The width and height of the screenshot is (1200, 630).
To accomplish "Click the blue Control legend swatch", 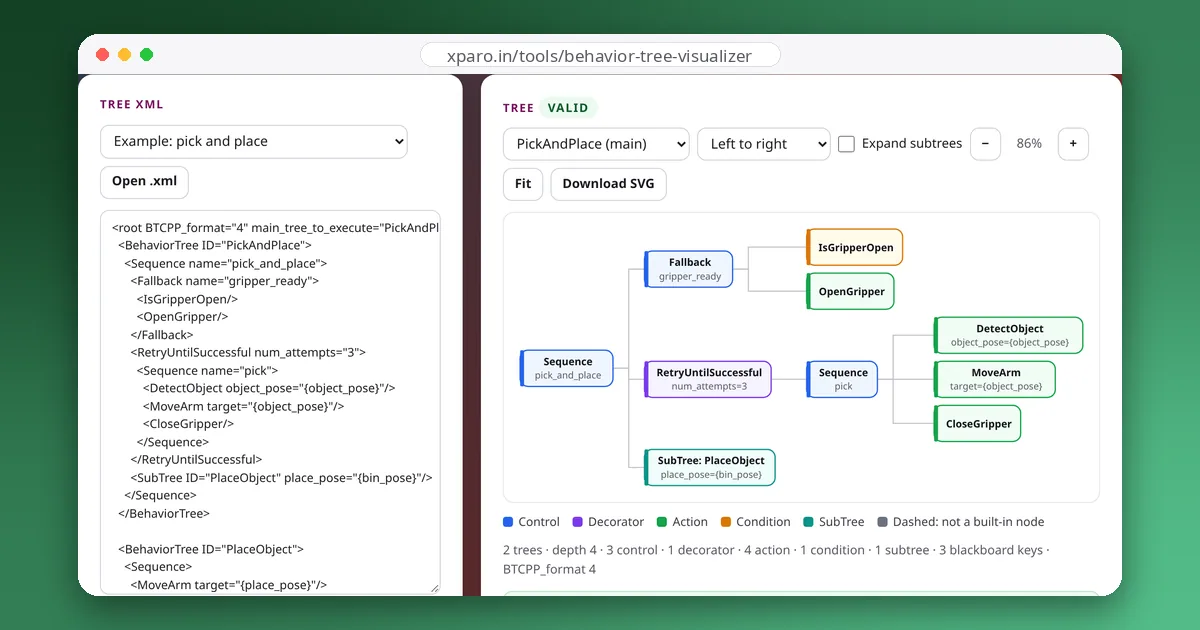I will [508, 522].
